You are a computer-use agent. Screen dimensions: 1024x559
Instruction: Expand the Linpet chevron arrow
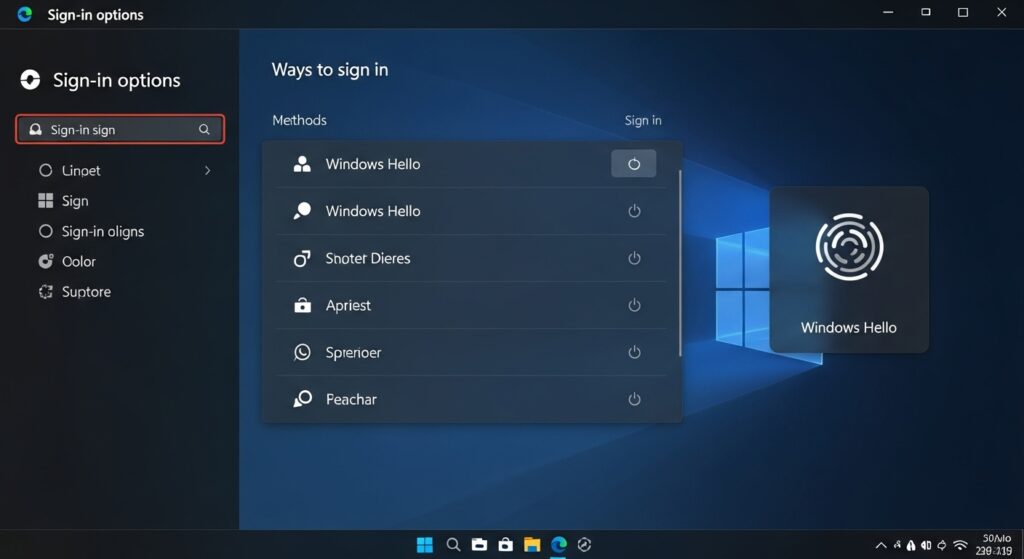[208, 170]
